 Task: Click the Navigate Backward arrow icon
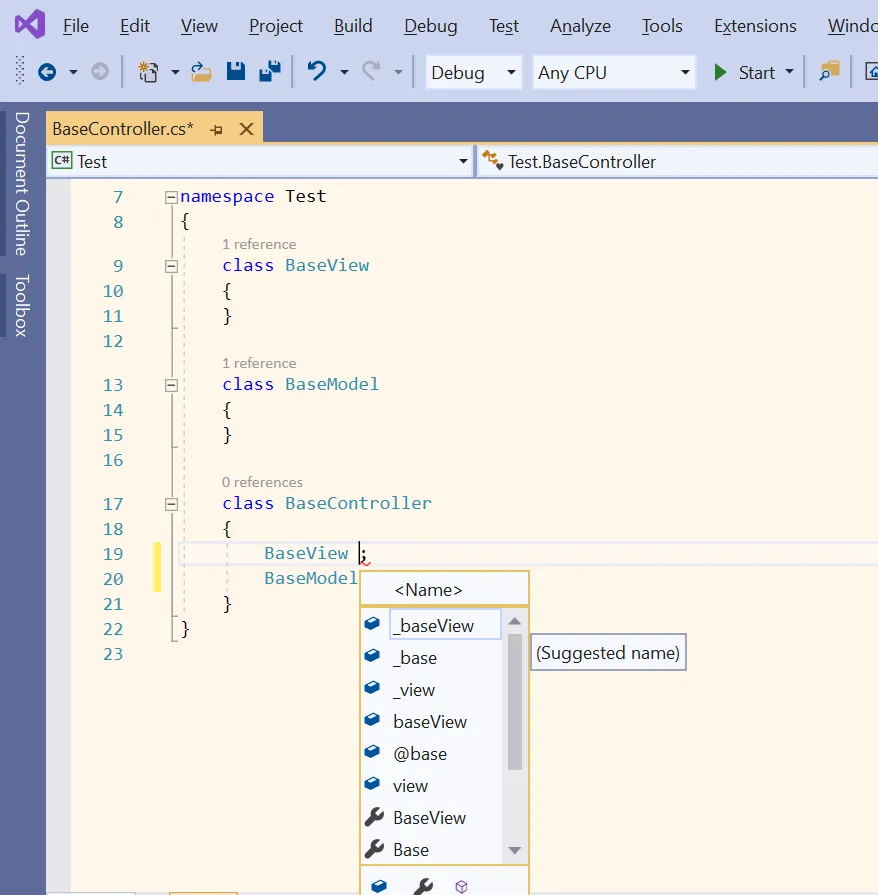(x=47, y=72)
